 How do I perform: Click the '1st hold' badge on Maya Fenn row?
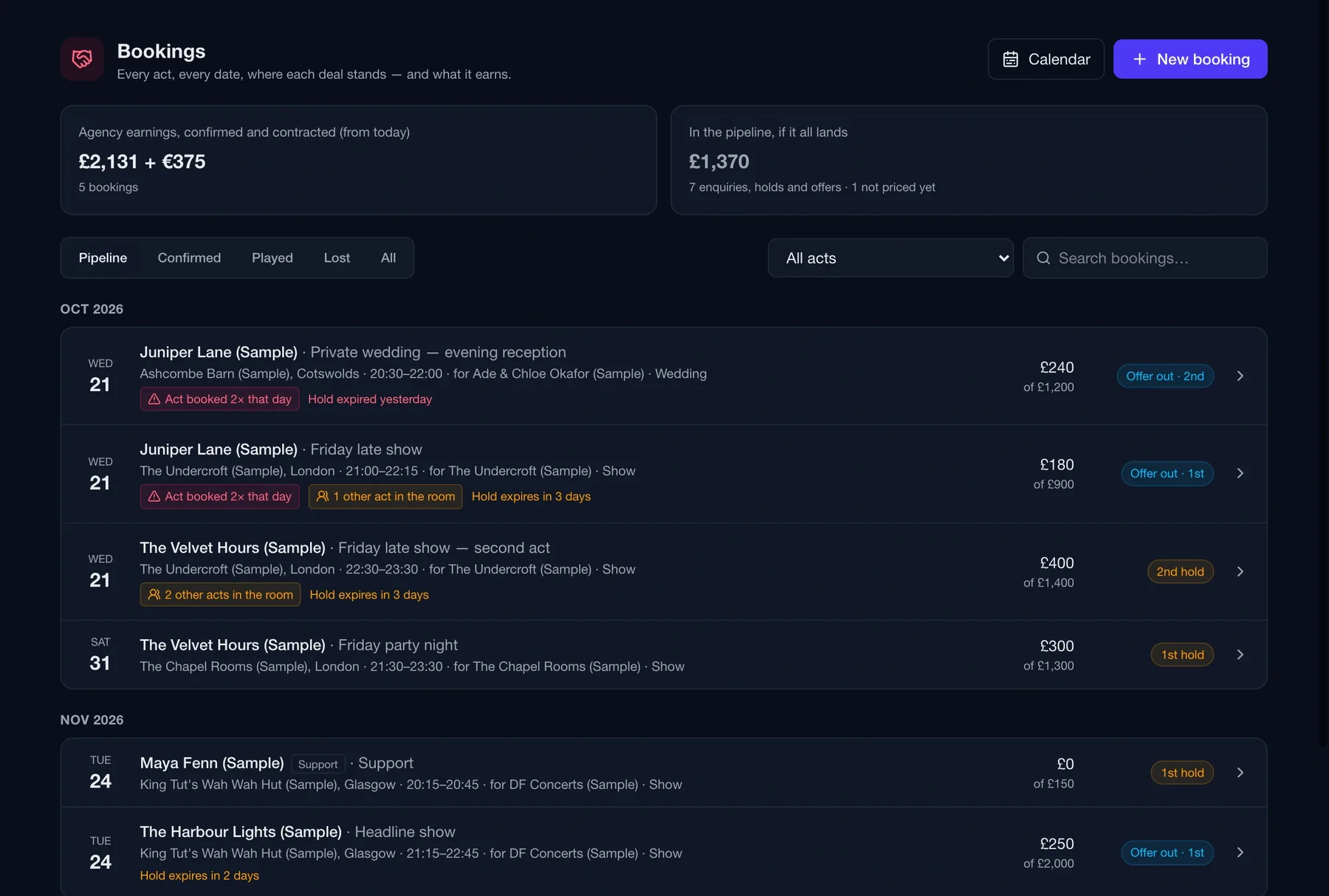pos(1182,773)
